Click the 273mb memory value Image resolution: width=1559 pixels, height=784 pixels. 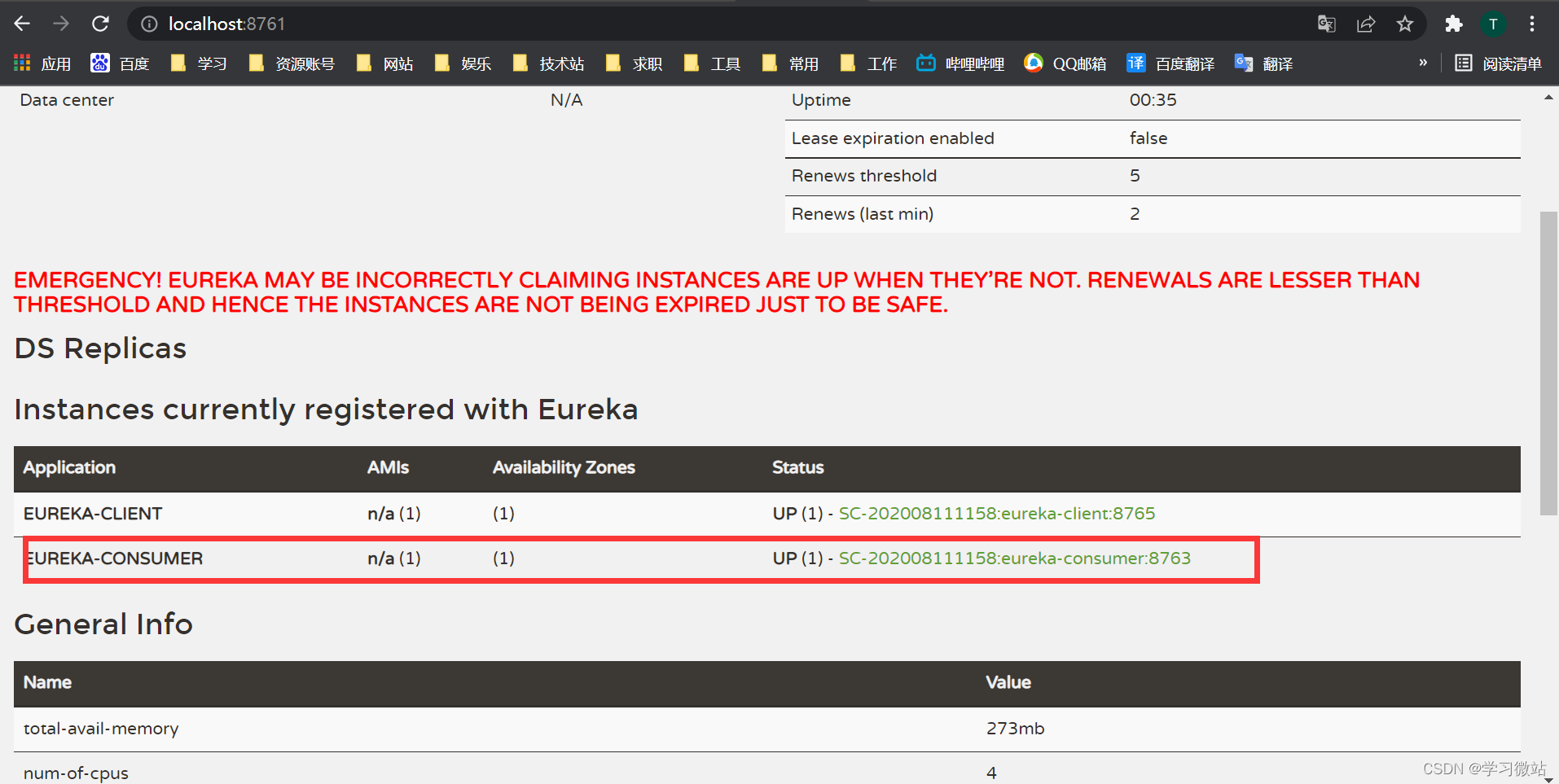(x=1015, y=729)
